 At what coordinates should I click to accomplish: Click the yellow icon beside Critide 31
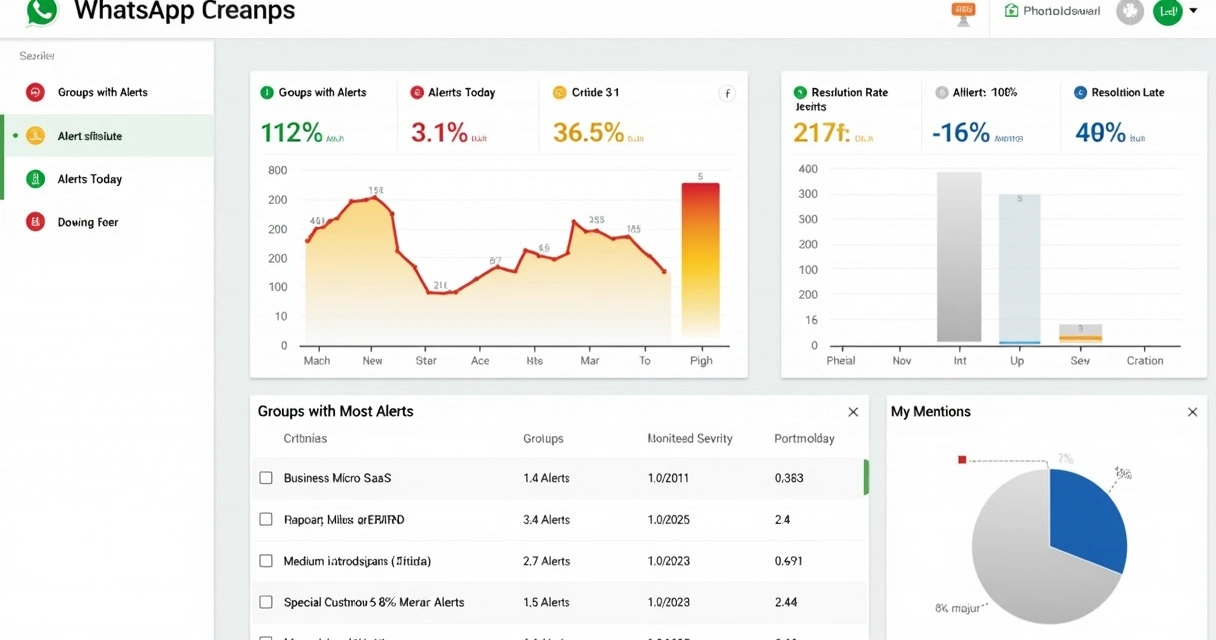click(559, 92)
